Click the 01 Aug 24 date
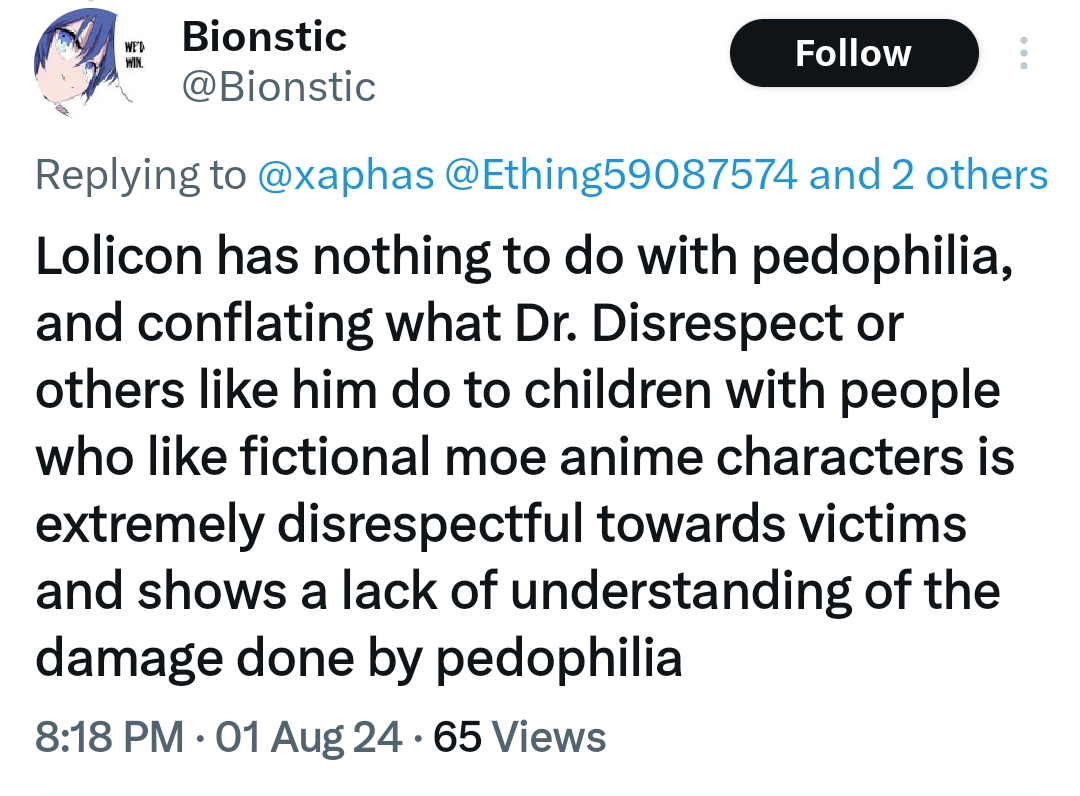The width and height of the screenshot is (1080, 796). (309, 736)
